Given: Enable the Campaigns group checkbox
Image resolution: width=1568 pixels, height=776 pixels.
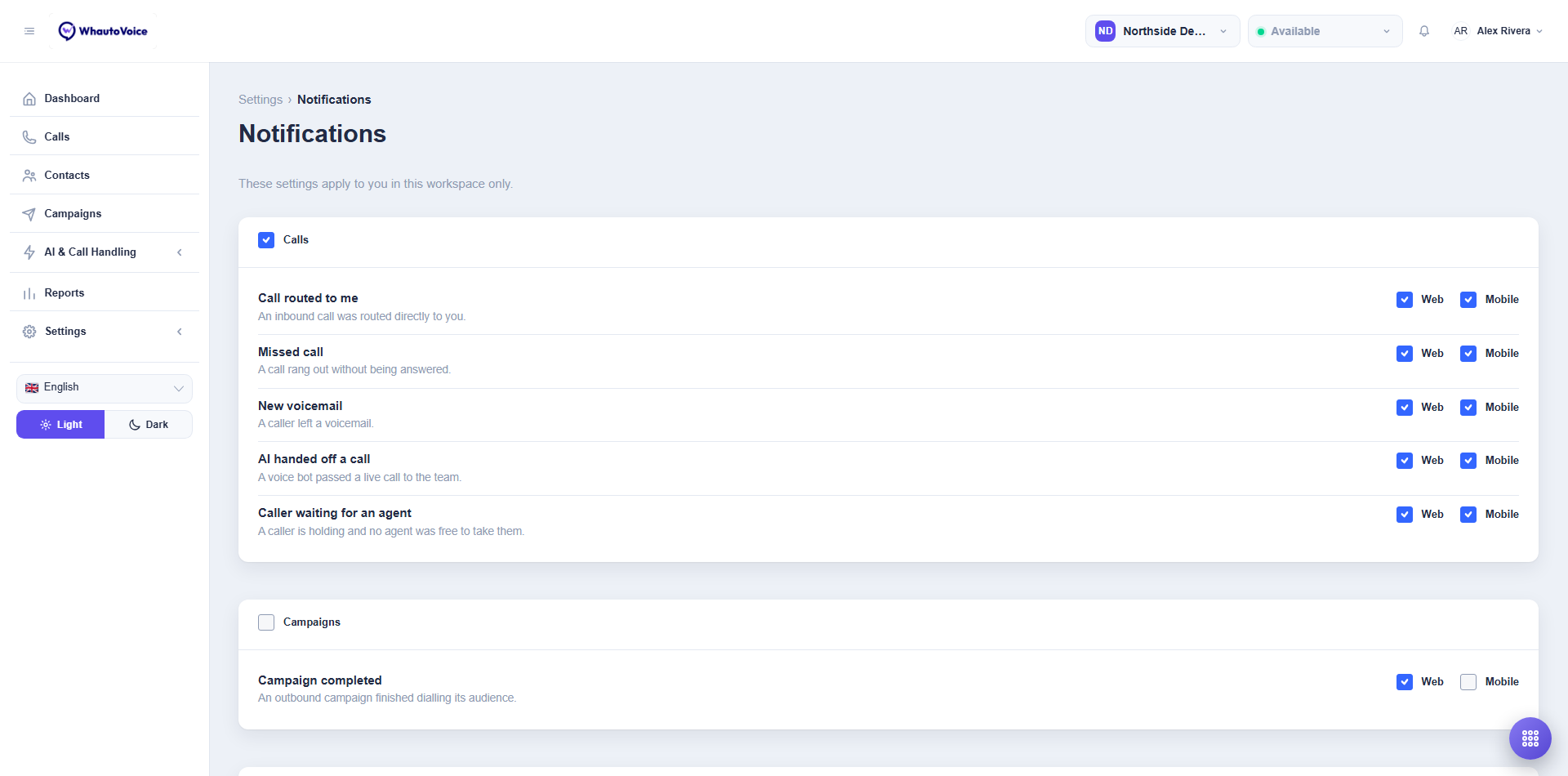Looking at the screenshot, I should pos(266,622).
